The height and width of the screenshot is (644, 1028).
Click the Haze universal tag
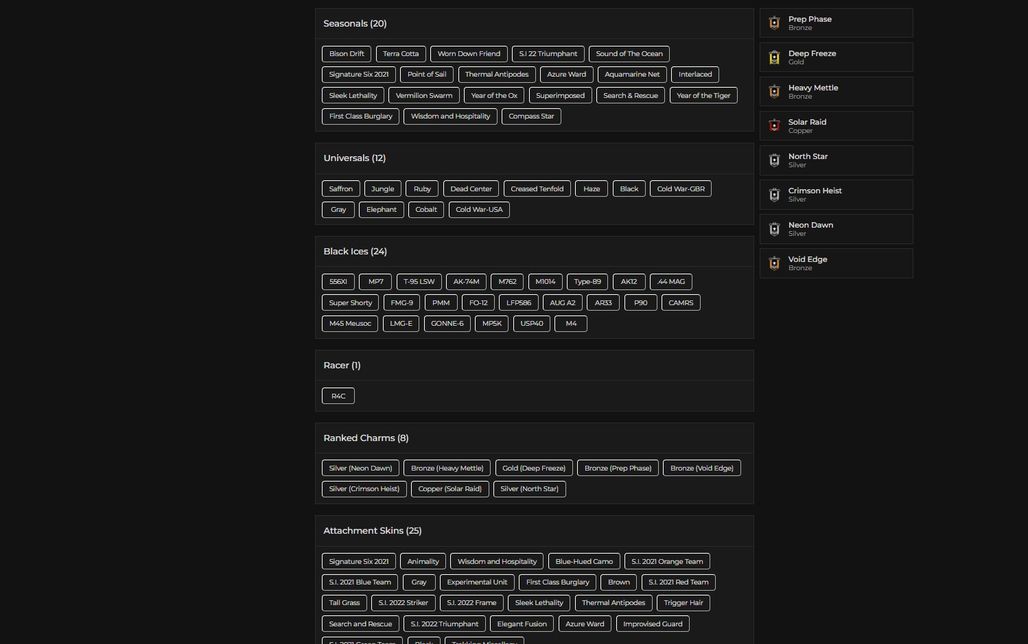point(591,189)
